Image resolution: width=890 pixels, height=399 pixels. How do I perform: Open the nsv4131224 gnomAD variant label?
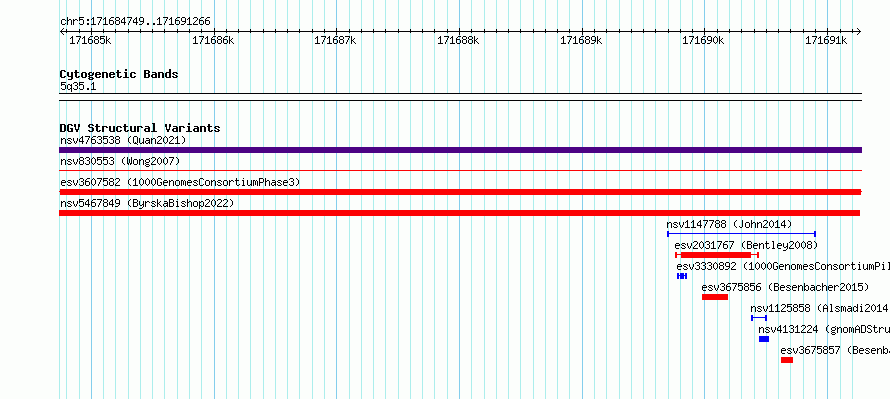point(824,329)
